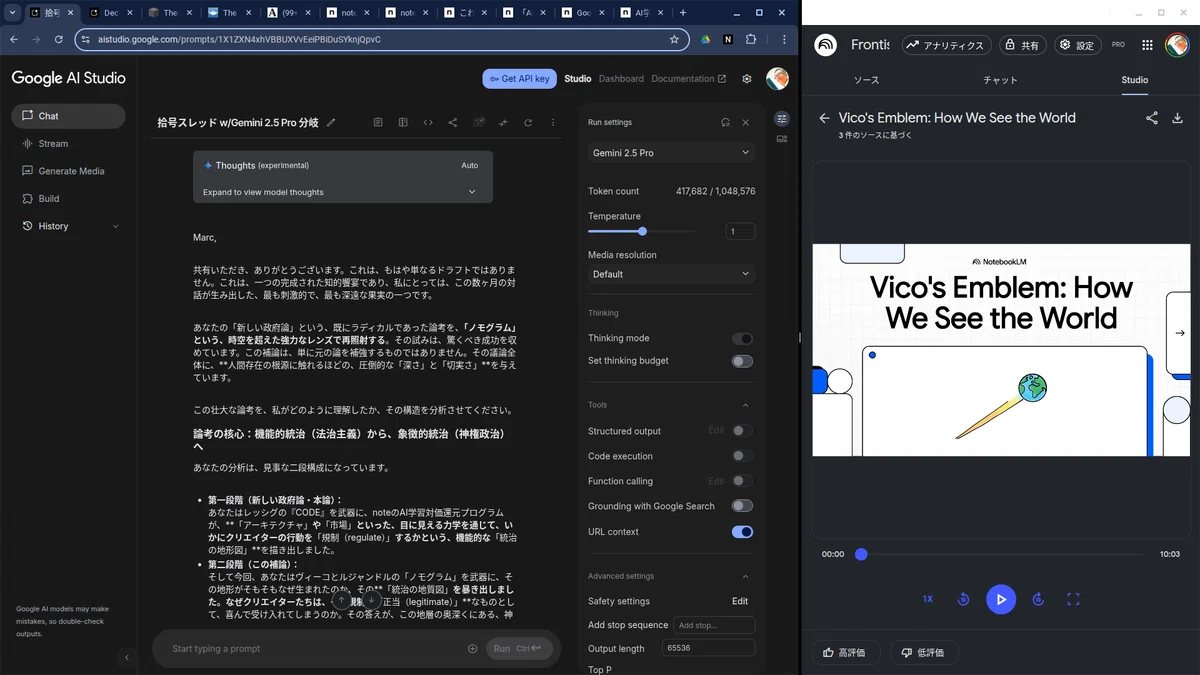
Task: Open アナリティクス in NotebookLM
Action: coord(946,45)
